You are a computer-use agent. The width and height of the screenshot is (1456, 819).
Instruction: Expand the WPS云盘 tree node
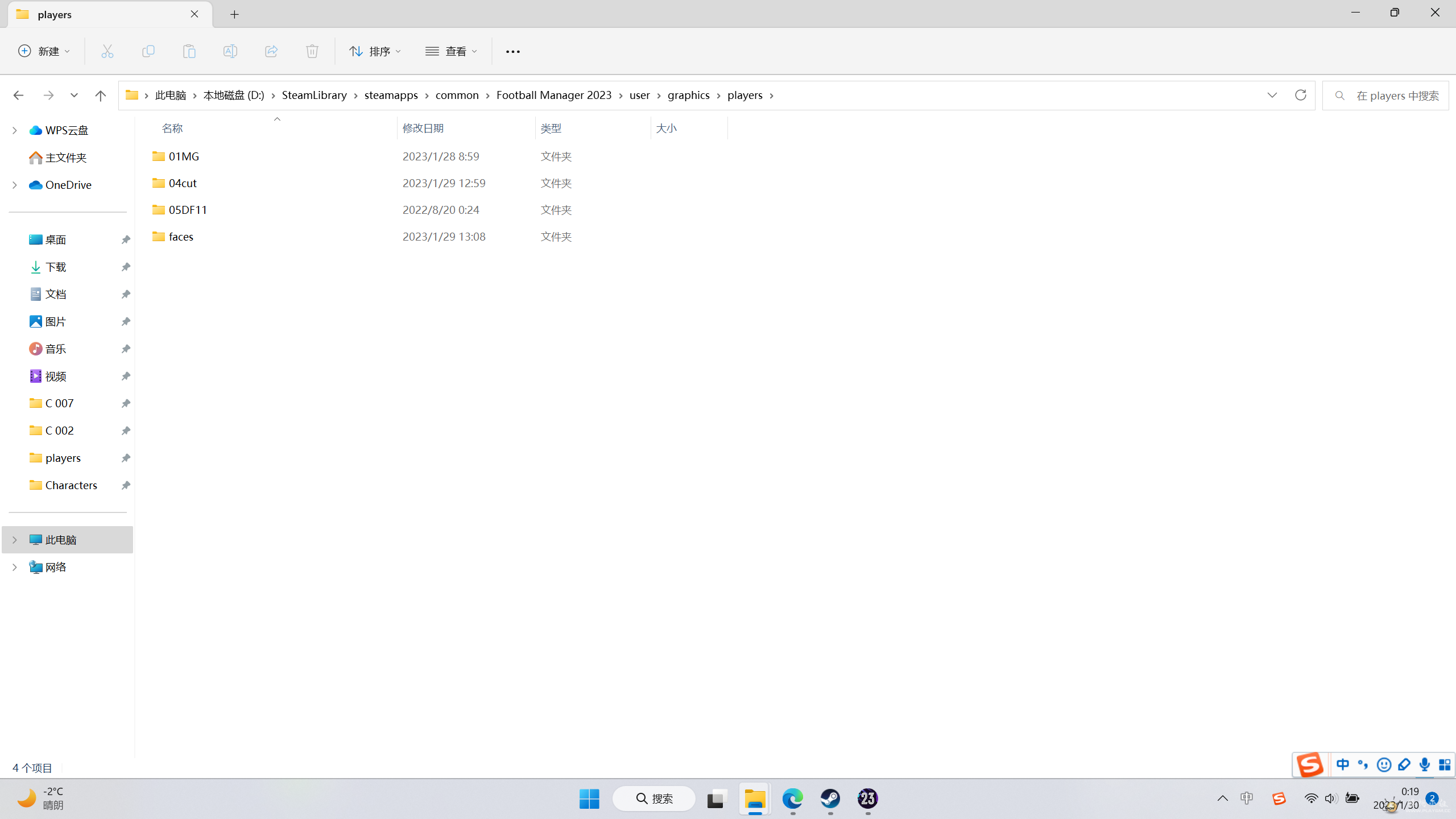(15, 130)
